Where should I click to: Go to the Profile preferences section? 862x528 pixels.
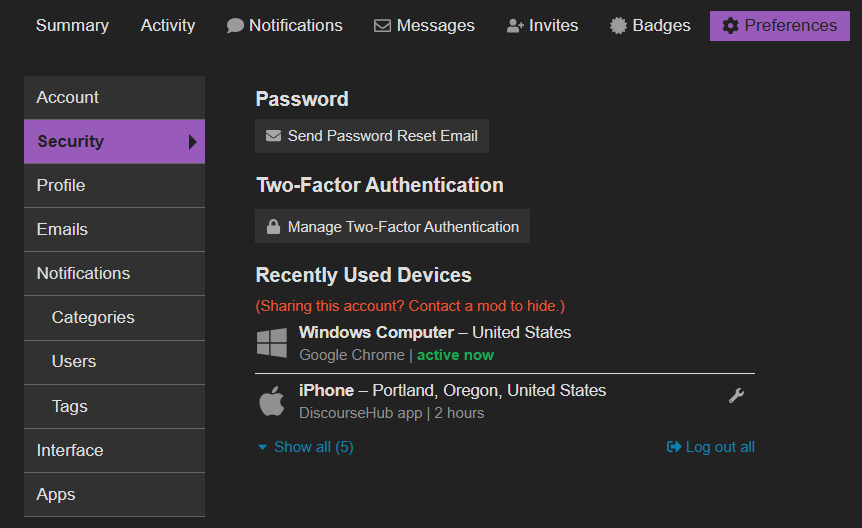point(61,186)
